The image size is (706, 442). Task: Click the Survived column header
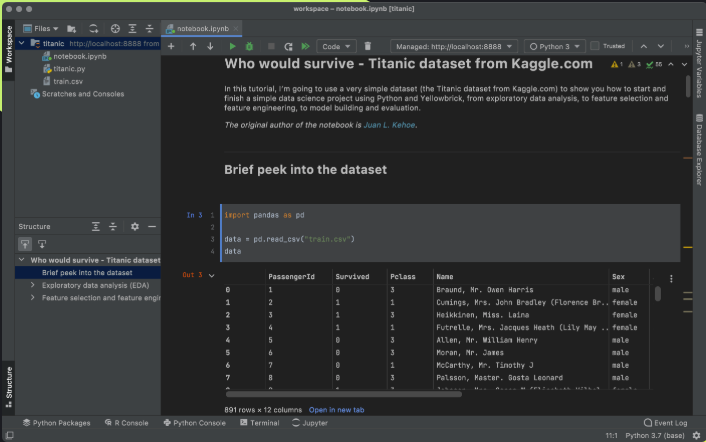coord(352,277)
